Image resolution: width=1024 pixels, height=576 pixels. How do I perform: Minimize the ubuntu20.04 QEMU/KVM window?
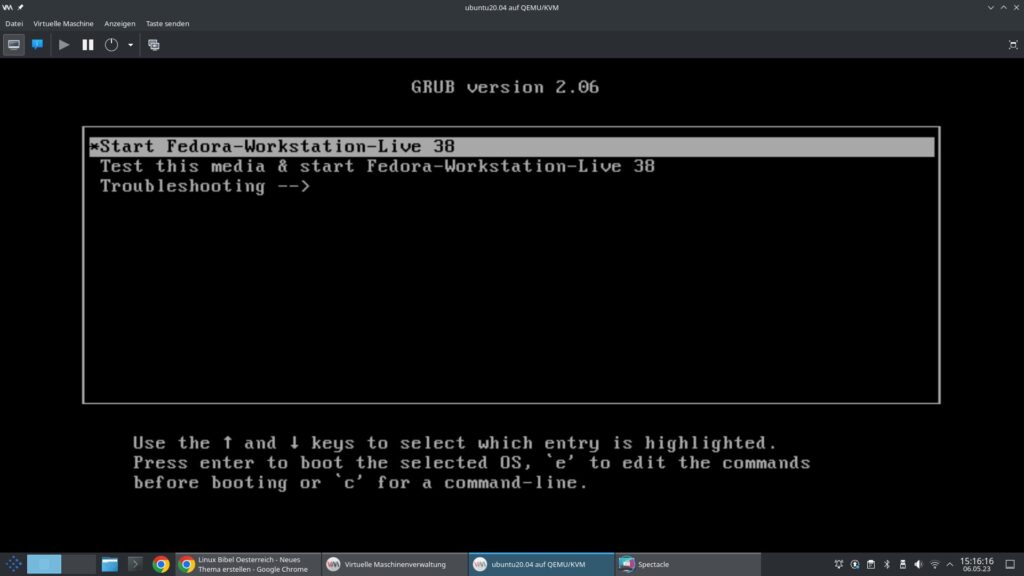[991, 7]
